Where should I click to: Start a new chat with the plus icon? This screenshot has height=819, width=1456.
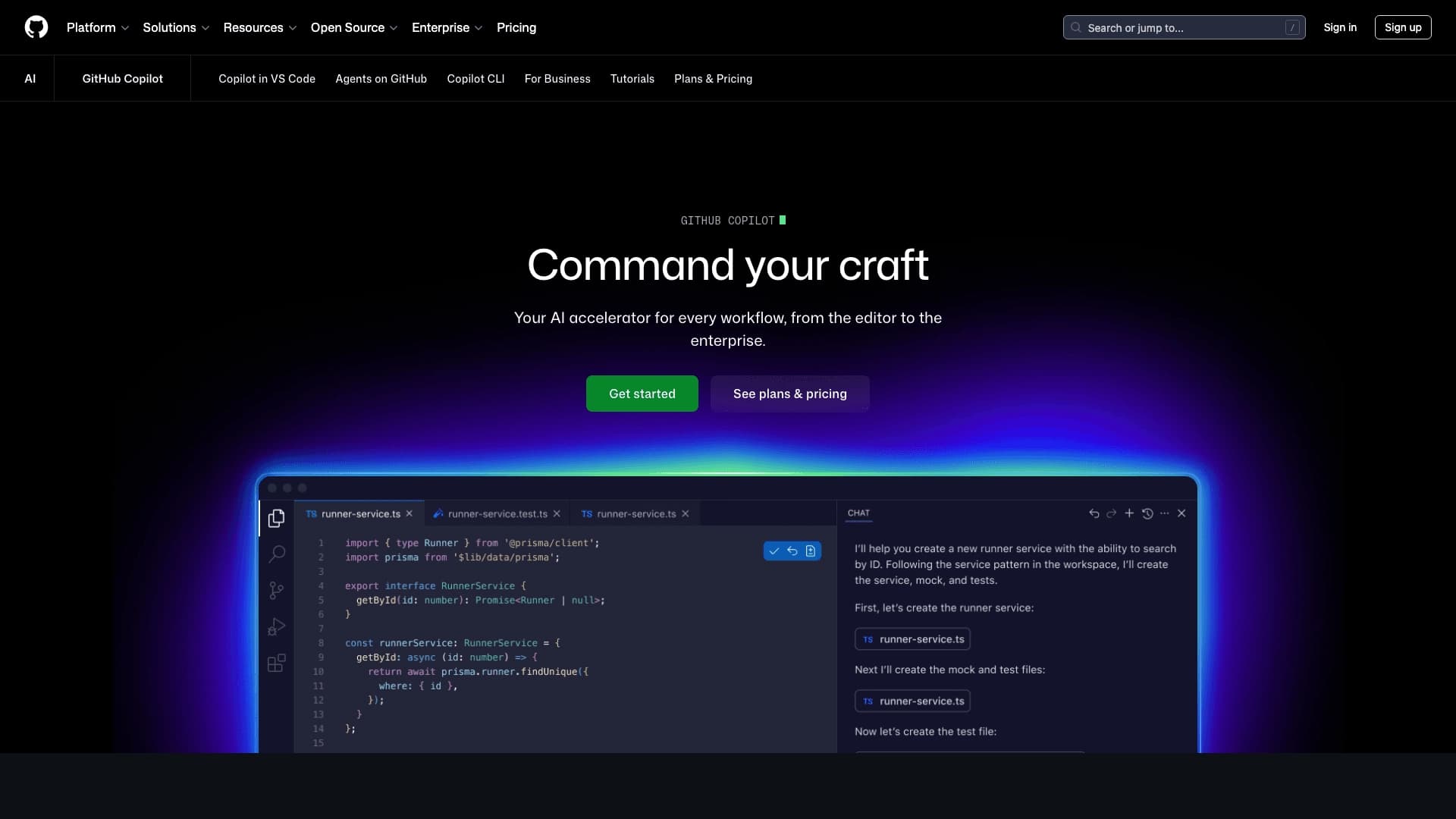pyautogui.click(x=1129, y=513)
